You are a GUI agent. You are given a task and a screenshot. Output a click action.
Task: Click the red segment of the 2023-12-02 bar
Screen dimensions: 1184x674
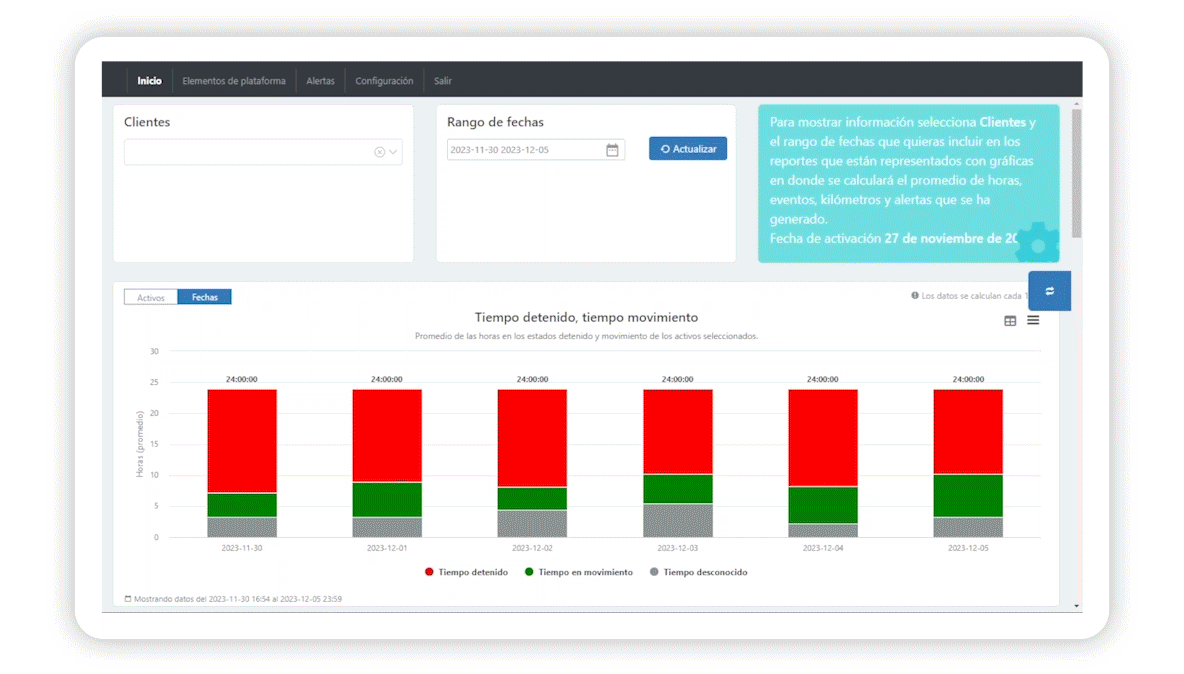(532, 438)
